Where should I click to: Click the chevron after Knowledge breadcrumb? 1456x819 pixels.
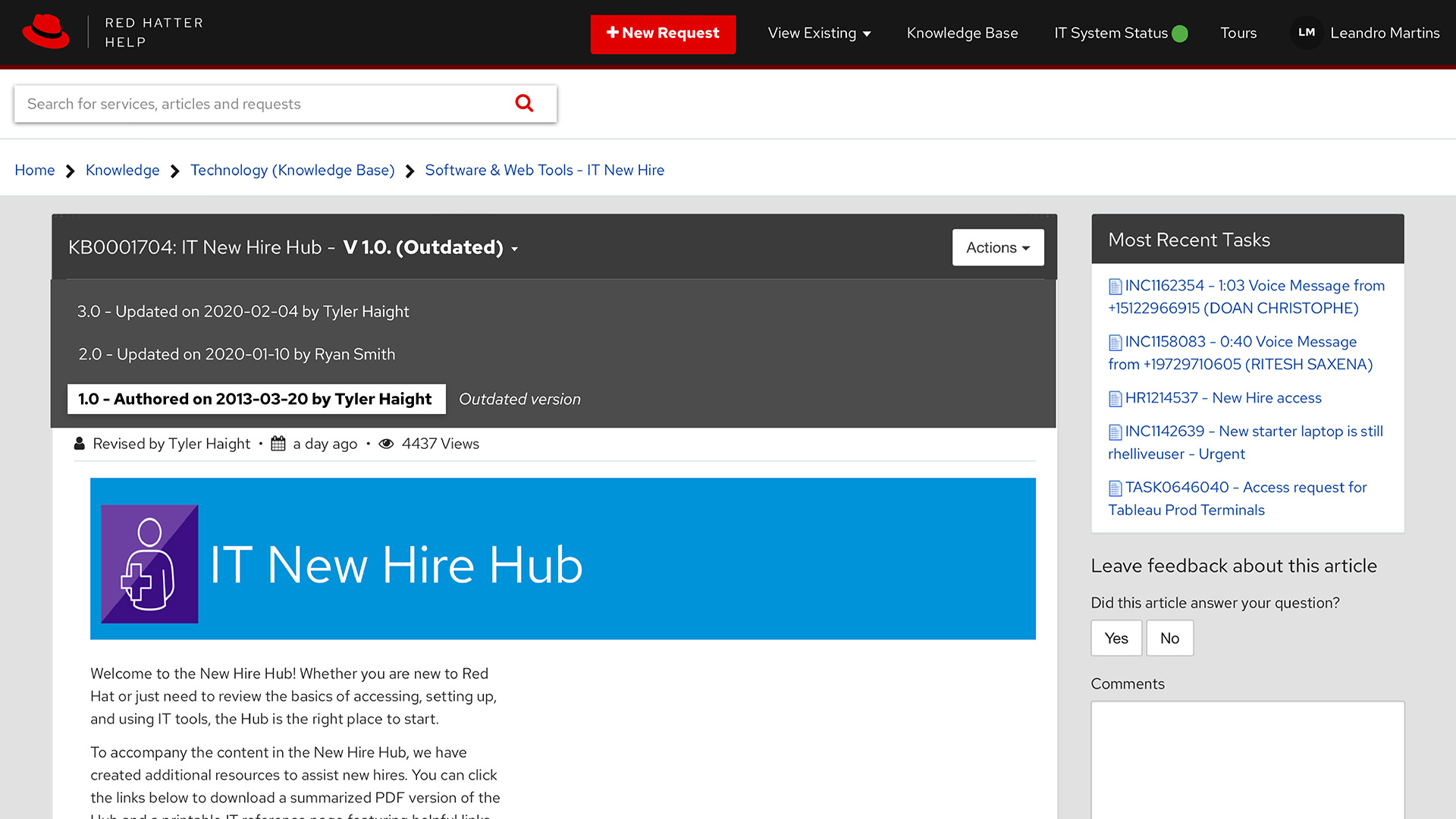pyautogui.click(x=174, y=171)
